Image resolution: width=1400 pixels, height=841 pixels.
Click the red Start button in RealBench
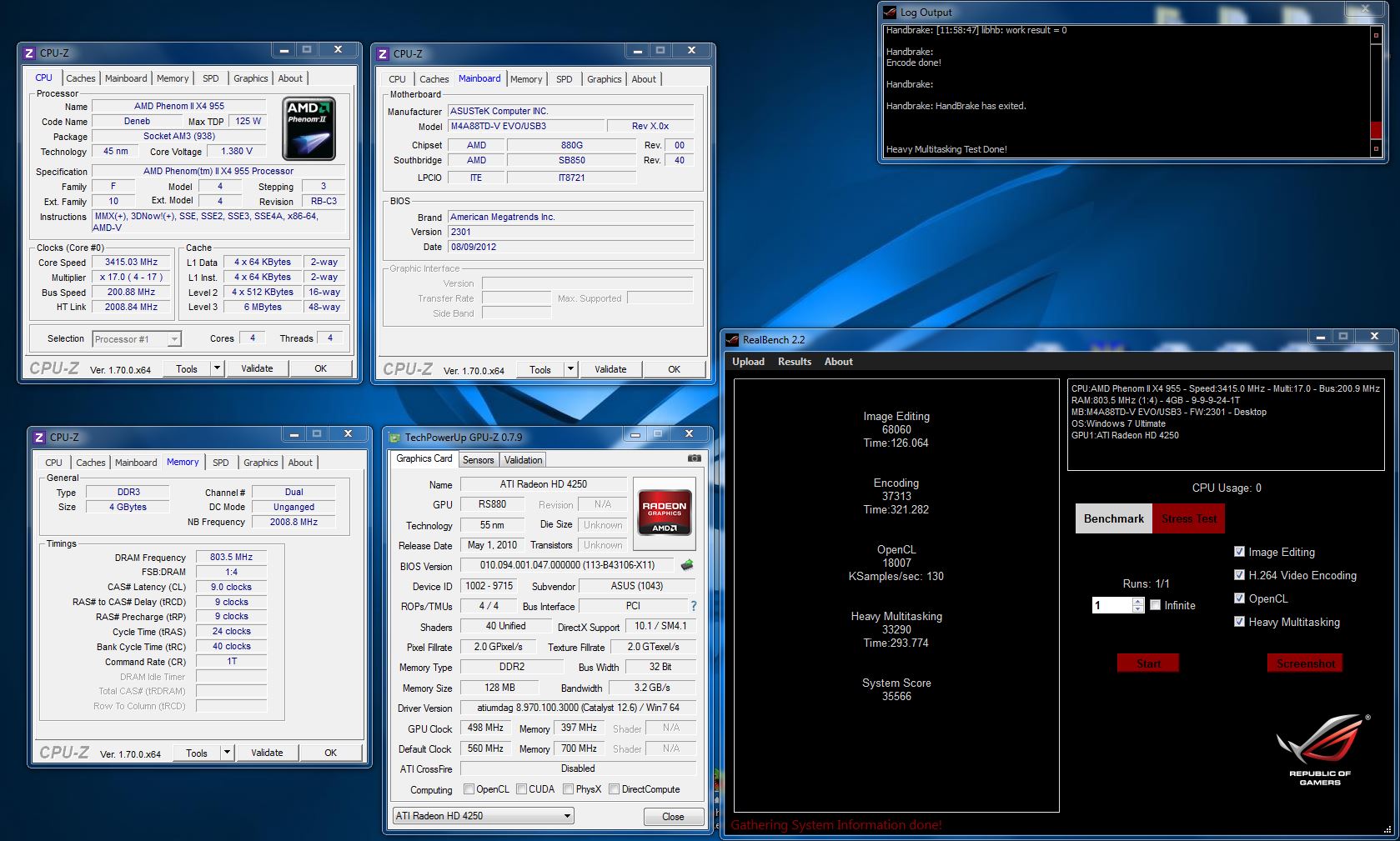(x=1148, y=663)
